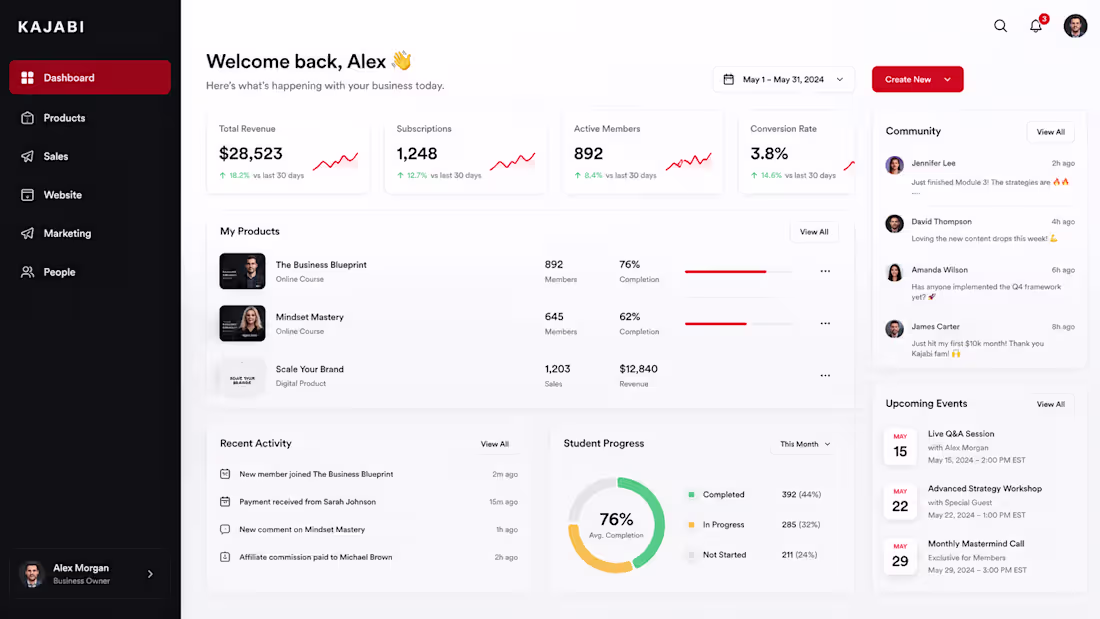This screenshot has width=1100, height=619.
Task: Click the icon beside New member joined activity
Action: tap(225, 474)
